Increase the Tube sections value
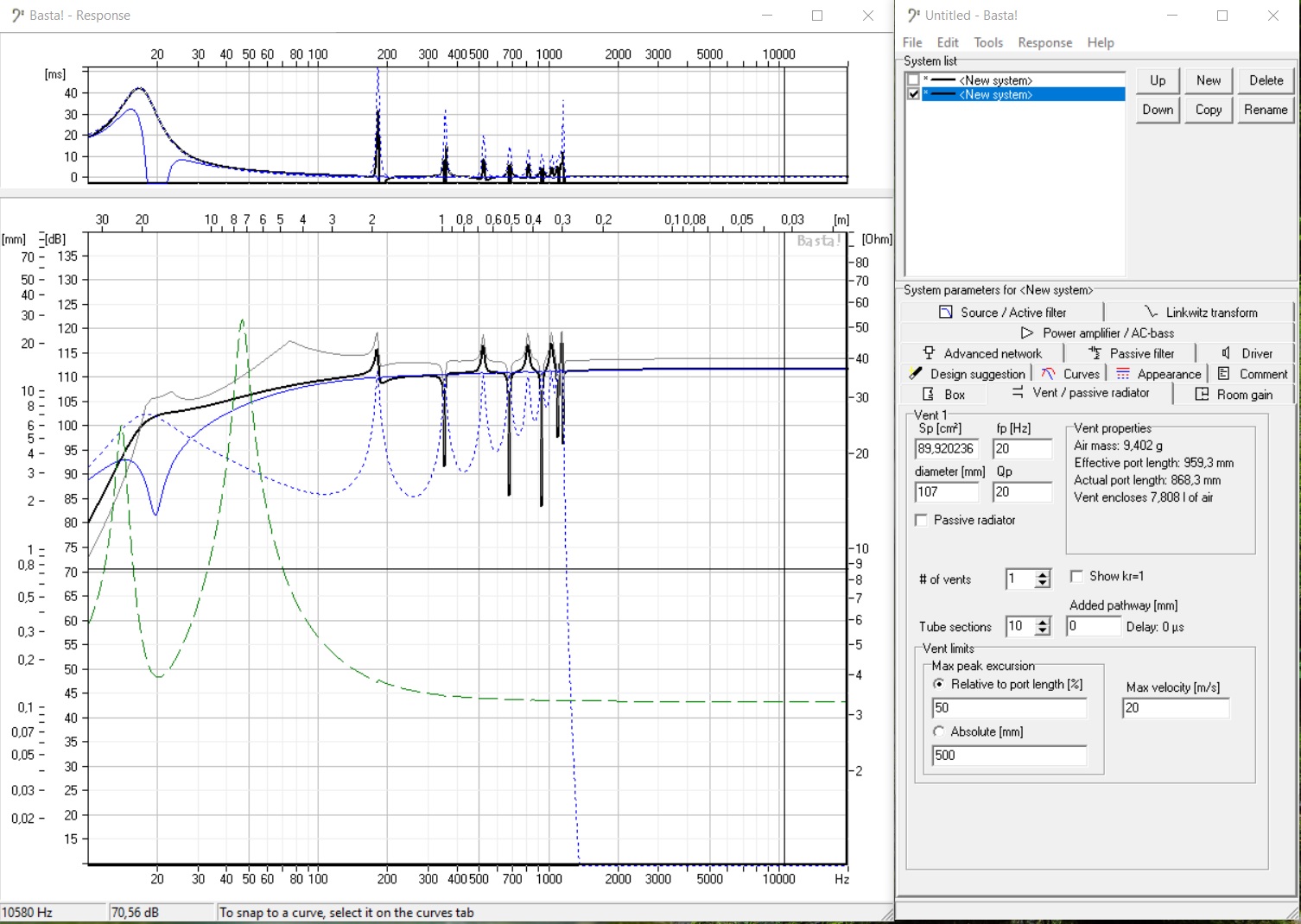Screen dimensions: 1301x924 [x=1043, y=621]
